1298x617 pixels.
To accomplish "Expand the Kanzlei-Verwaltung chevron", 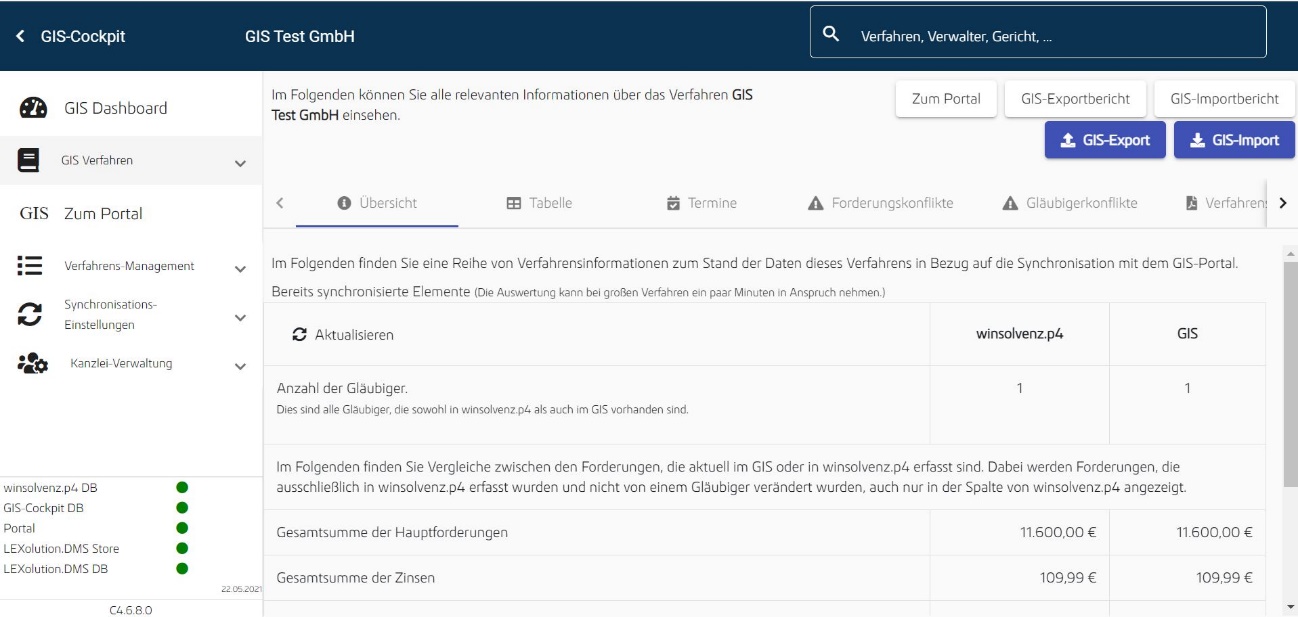I will (x=240, y=366).
